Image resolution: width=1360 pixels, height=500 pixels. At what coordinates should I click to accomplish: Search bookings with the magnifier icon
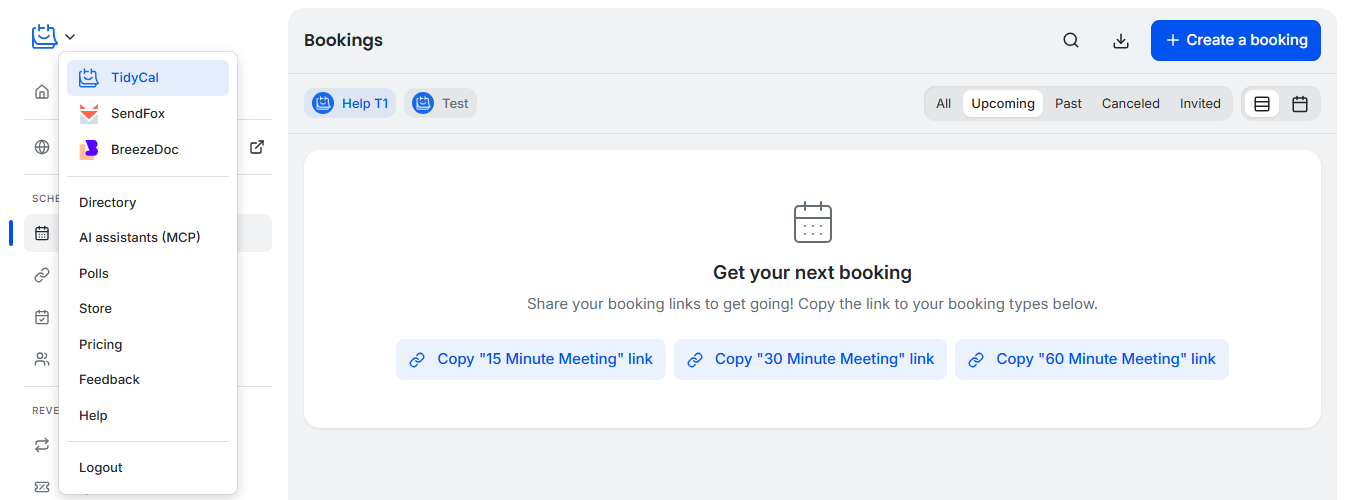(1071, 41)
